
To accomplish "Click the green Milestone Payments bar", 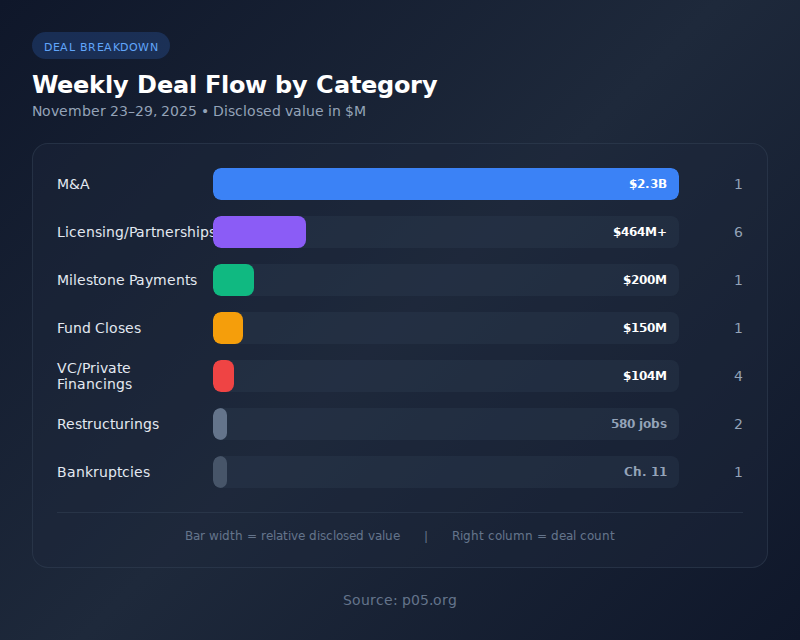I will 233,280.
